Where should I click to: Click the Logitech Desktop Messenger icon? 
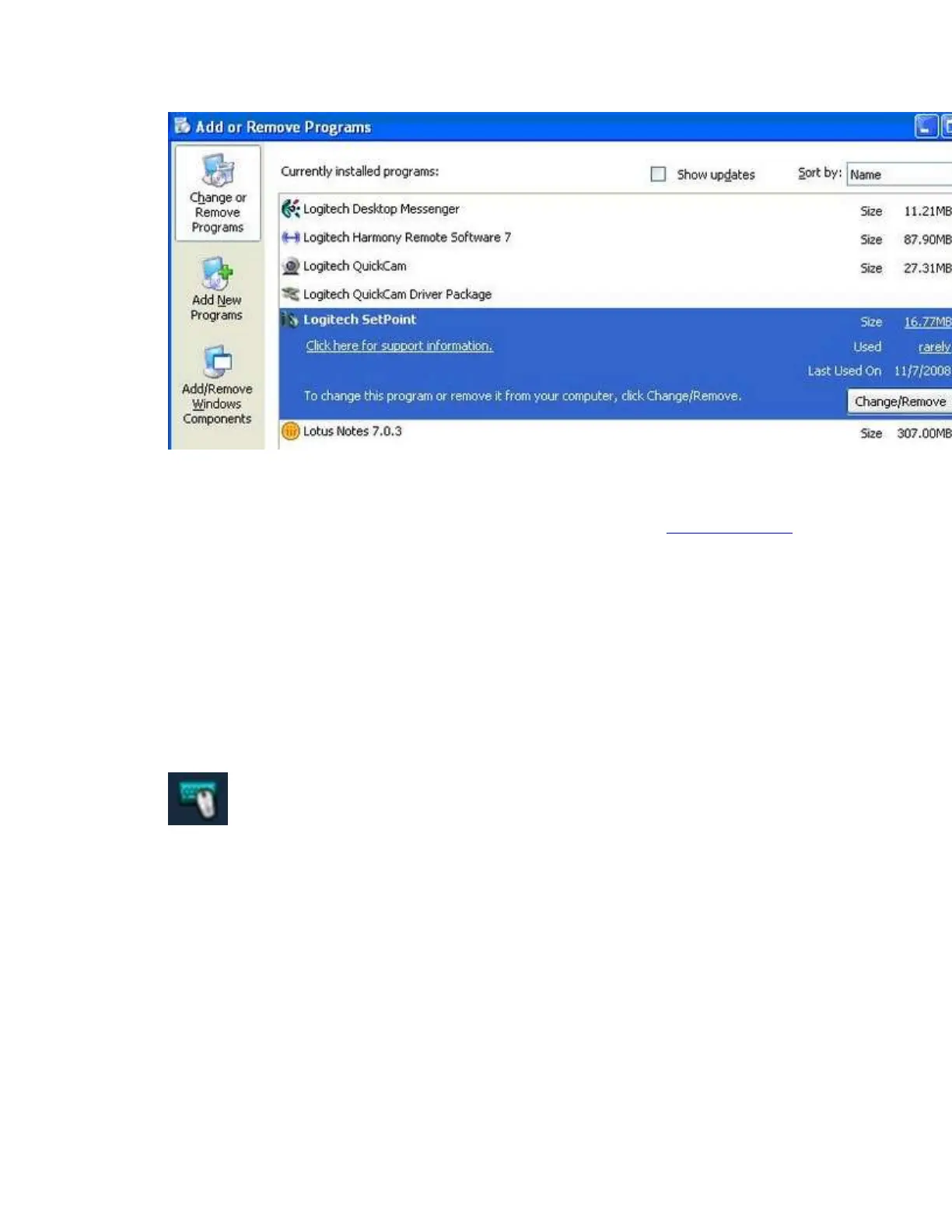tap(291, 208)
